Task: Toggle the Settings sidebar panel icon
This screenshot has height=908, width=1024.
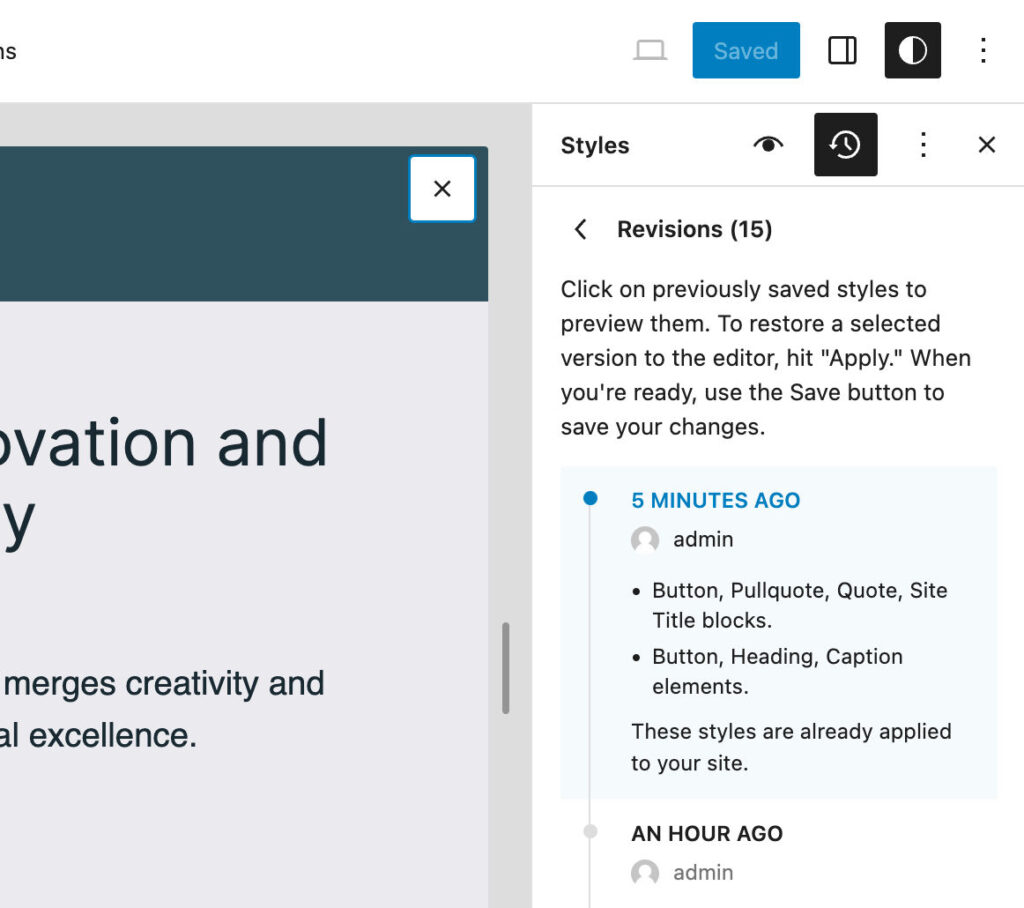Action: [842, 50]
